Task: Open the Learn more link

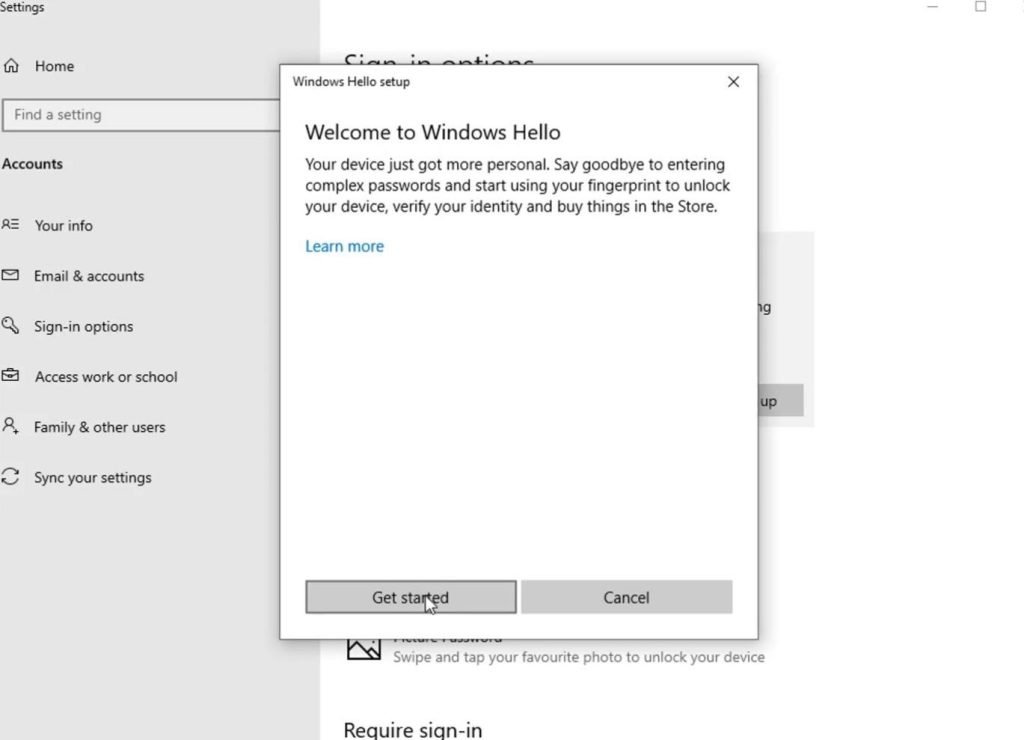Action: (x=344, y=246)
